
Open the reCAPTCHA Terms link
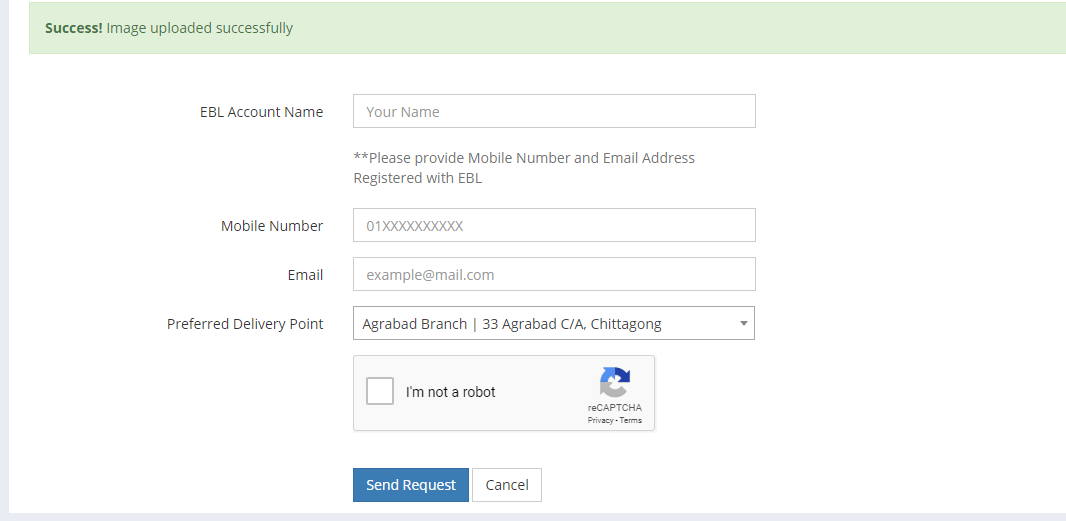pos(630,420)
